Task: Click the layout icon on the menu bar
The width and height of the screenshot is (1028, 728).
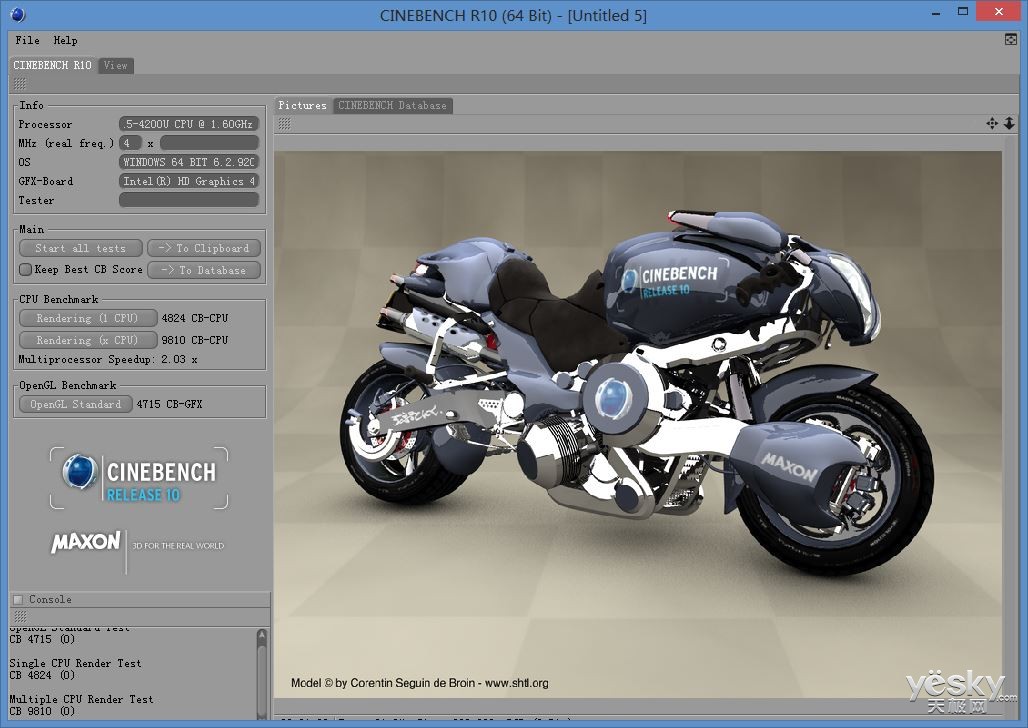Action: click(1011, 40)
